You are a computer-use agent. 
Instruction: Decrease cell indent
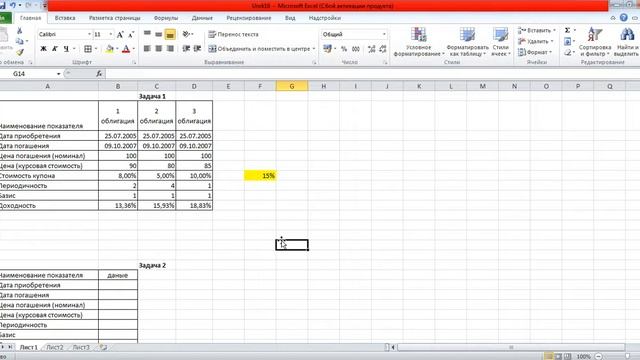(186, 49)
